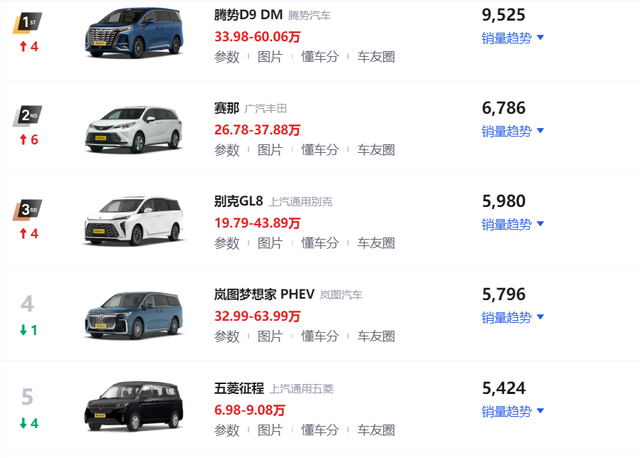
Task: Open 参数 for 腾势D9 DM
Action: [x=227, y=57]
